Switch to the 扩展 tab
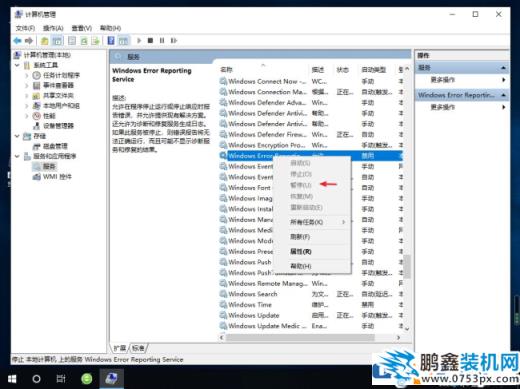The width and height of the screenshot is (520, 389). (x=120, y=348)
